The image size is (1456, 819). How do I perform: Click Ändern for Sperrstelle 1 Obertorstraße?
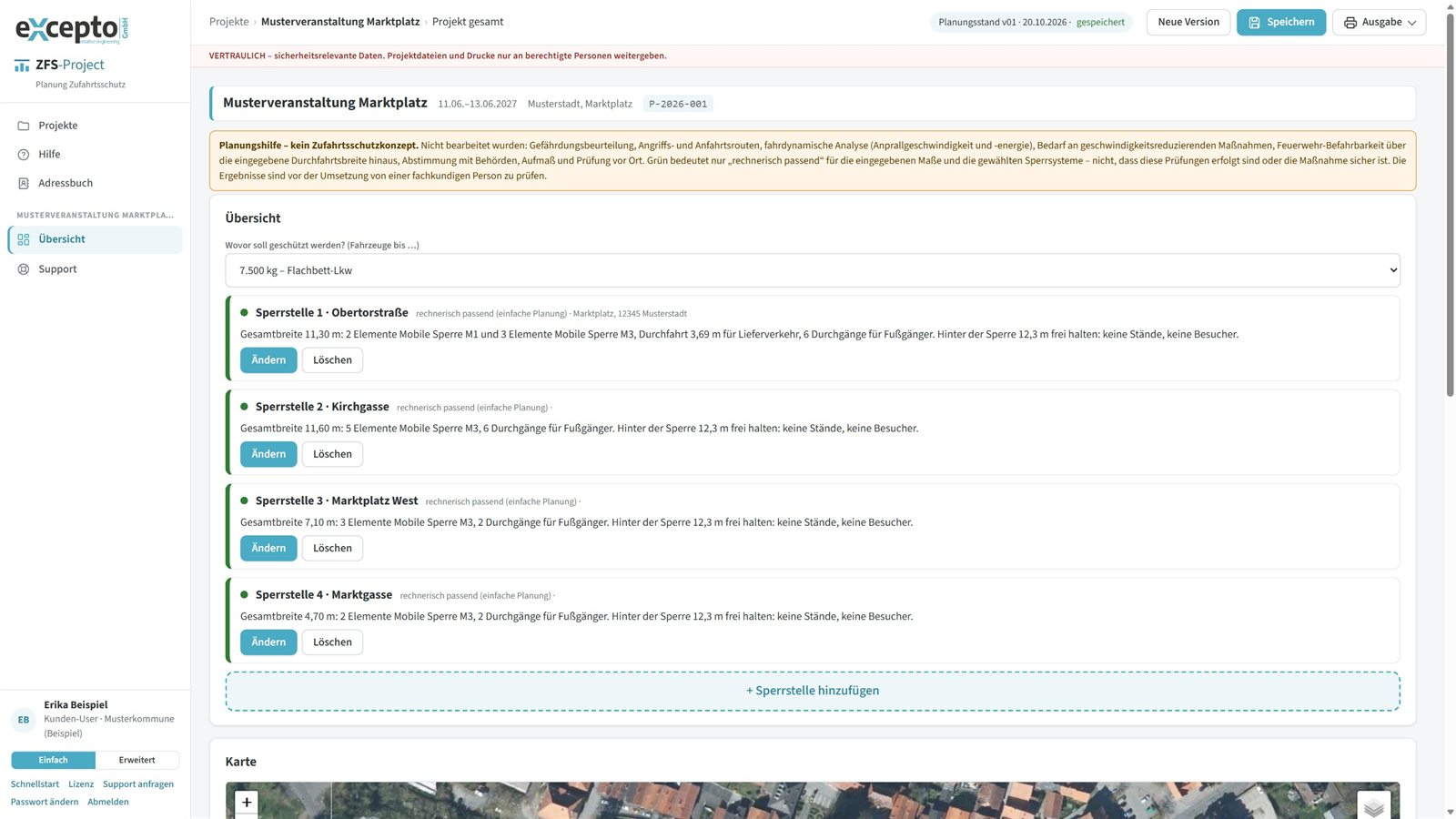pyautogui.click(x=268, y=360)
